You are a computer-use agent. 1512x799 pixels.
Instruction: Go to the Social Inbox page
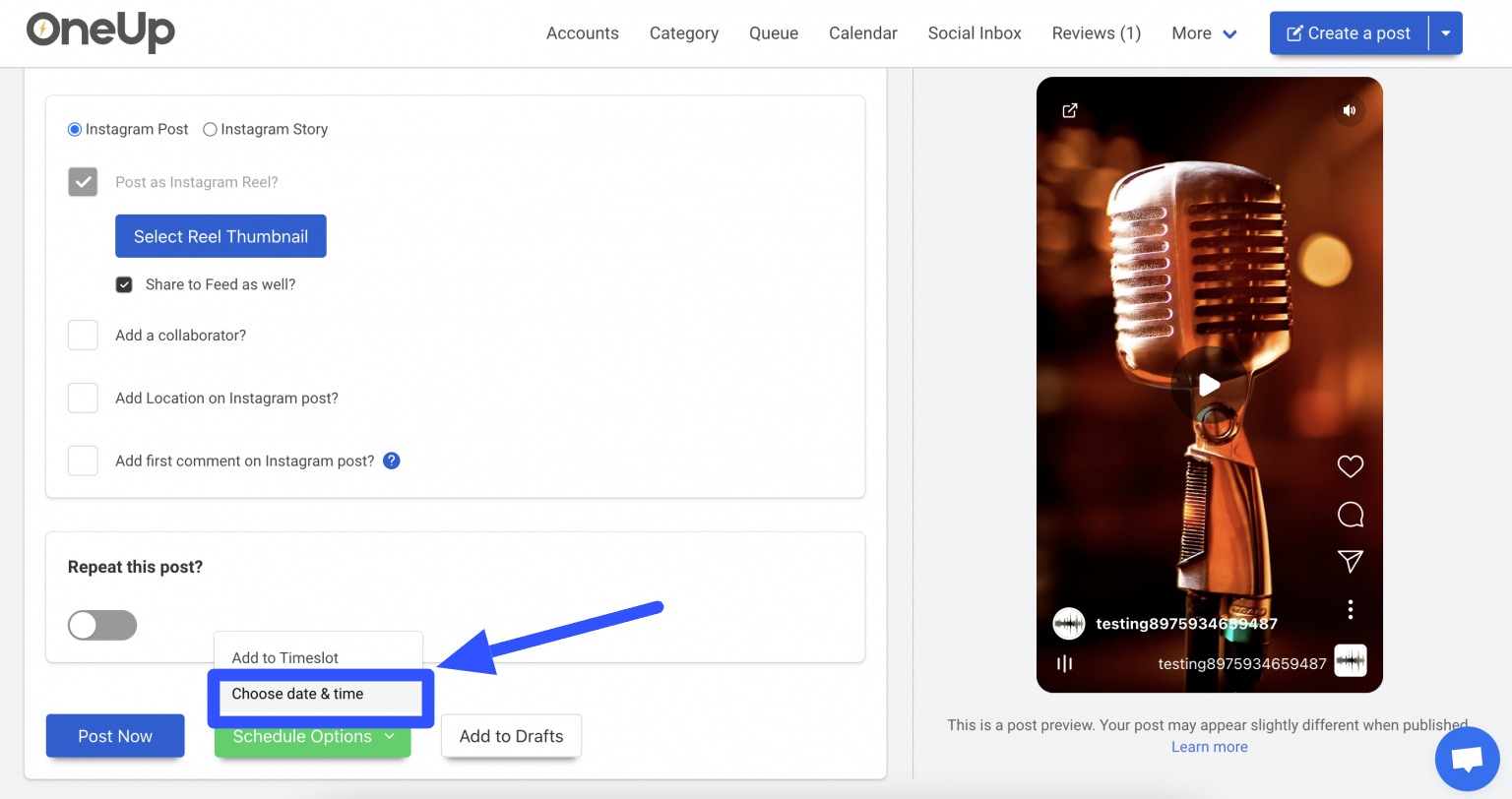[974, 32]
